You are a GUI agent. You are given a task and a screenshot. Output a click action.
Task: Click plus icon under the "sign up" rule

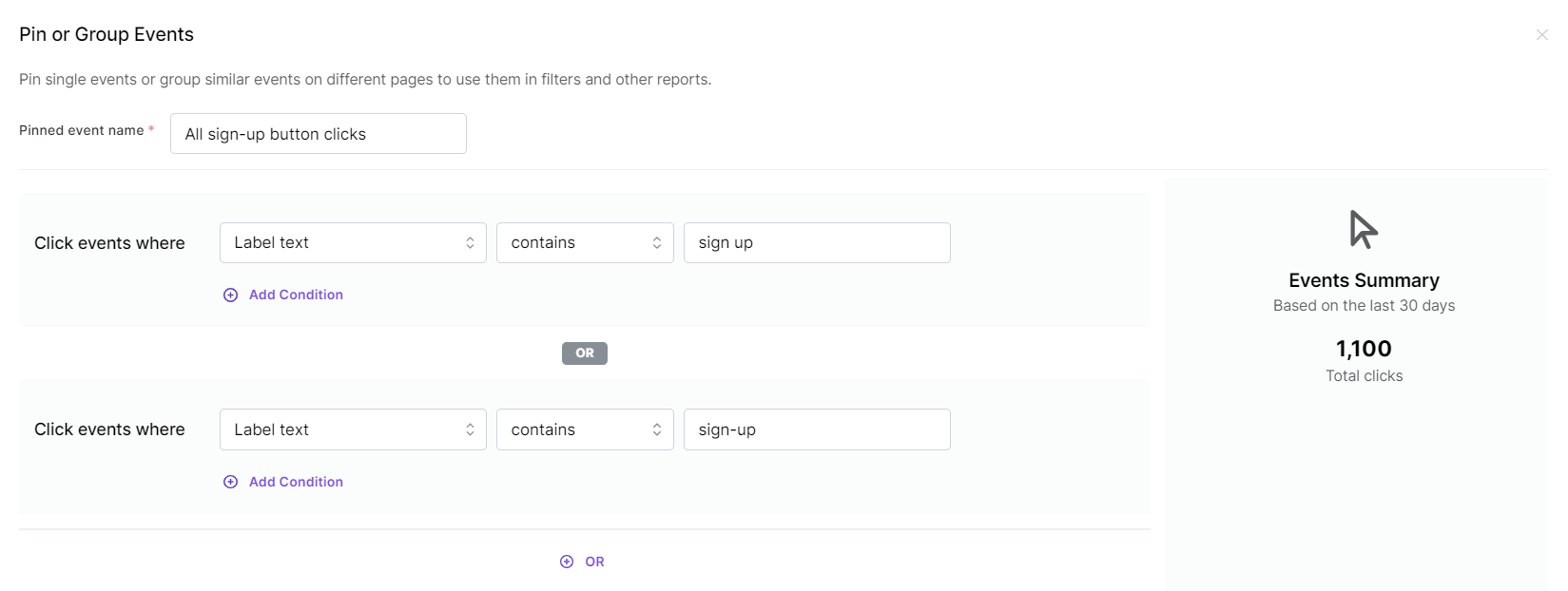click(x=230, y=295)
